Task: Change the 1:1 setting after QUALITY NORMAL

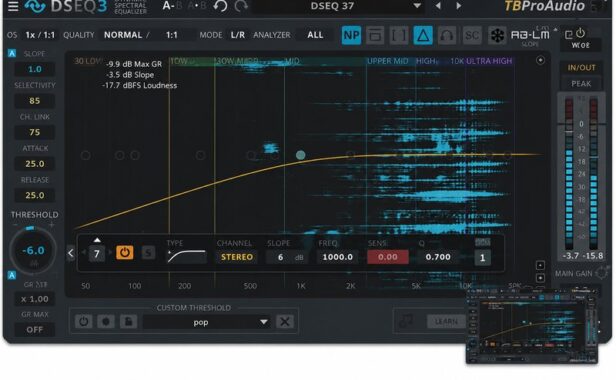Action: (172, 35)
